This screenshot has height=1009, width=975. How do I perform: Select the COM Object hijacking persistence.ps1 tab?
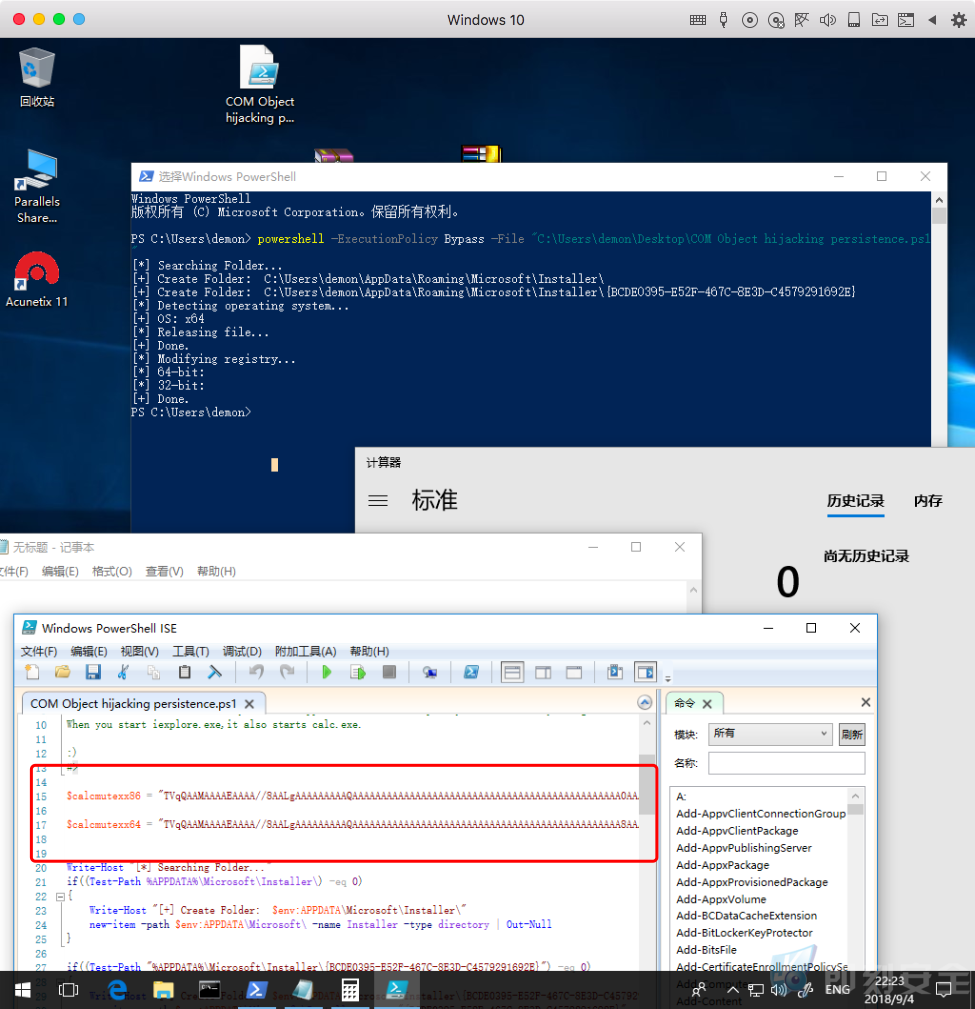(x=133, y=703)
